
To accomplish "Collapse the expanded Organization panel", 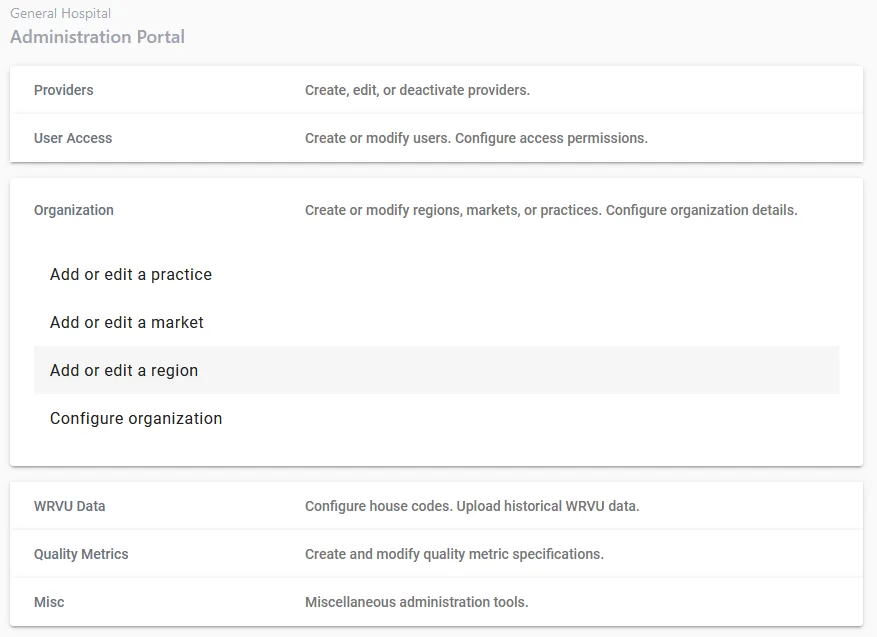I will click(x=74, y=210).
